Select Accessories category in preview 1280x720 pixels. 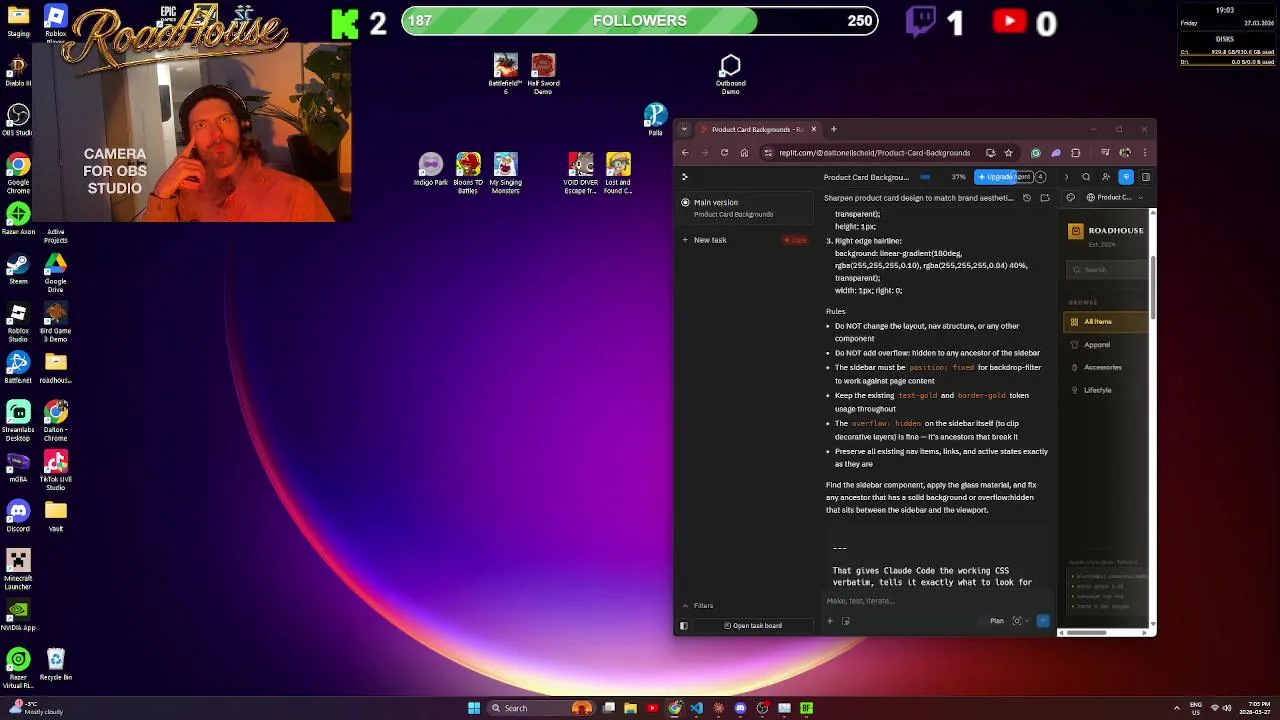tap(1103, 367)
